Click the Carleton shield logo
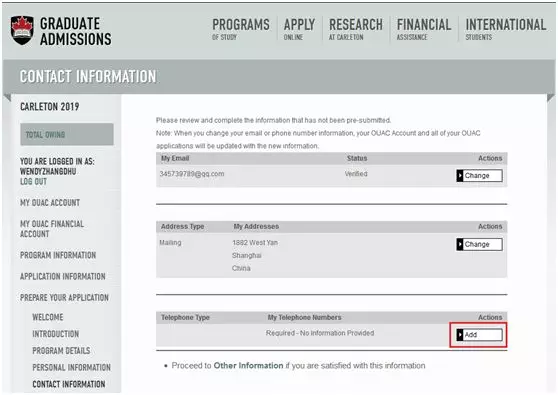 [x=22, y=30]
